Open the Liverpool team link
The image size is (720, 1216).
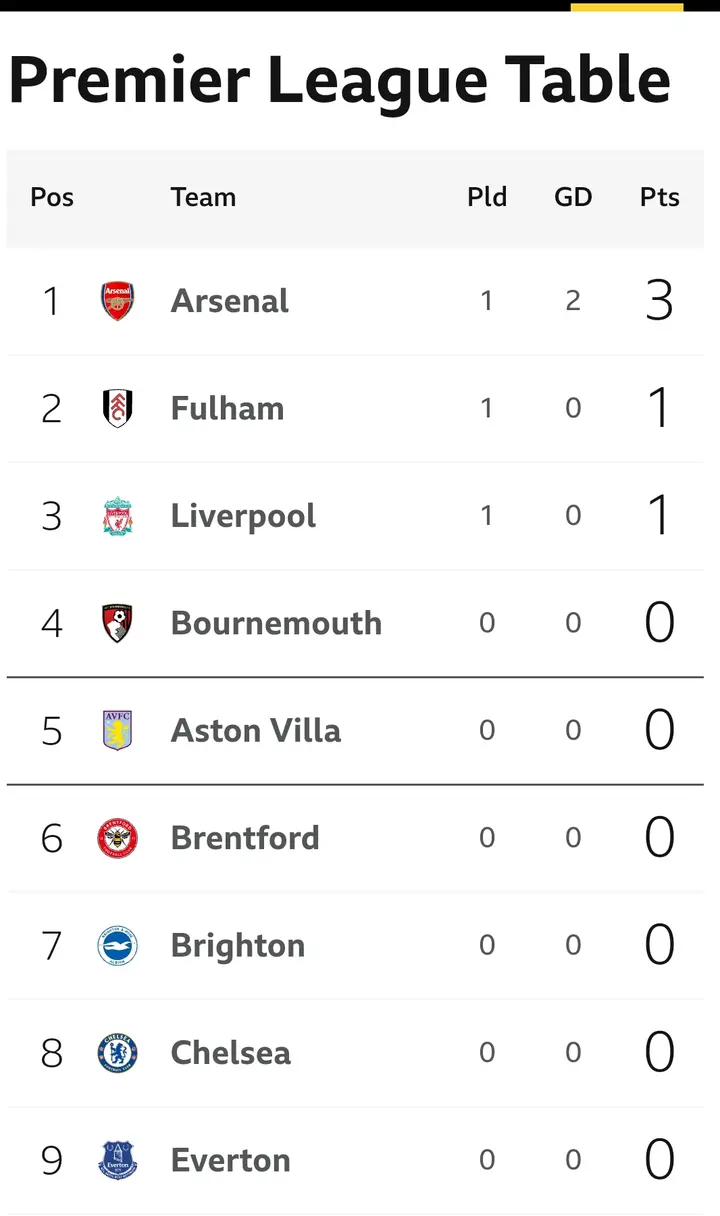[x=244, y=516]
